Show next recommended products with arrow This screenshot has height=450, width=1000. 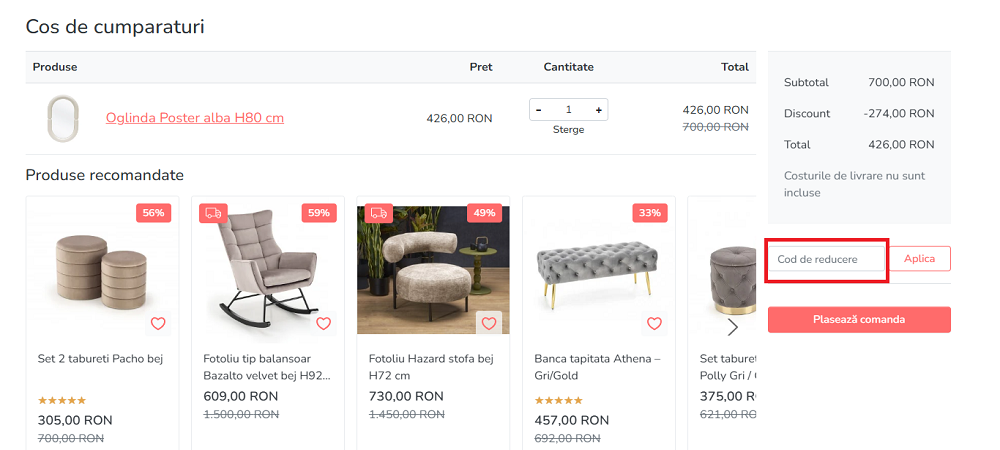(732, 327)
